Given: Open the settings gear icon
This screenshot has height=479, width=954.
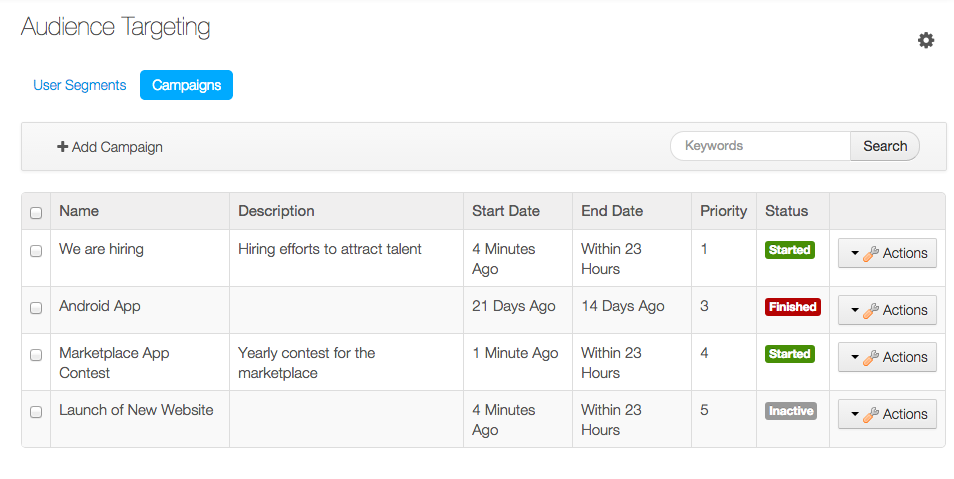Looking at the screenshot, I should (x=926, y=40).
